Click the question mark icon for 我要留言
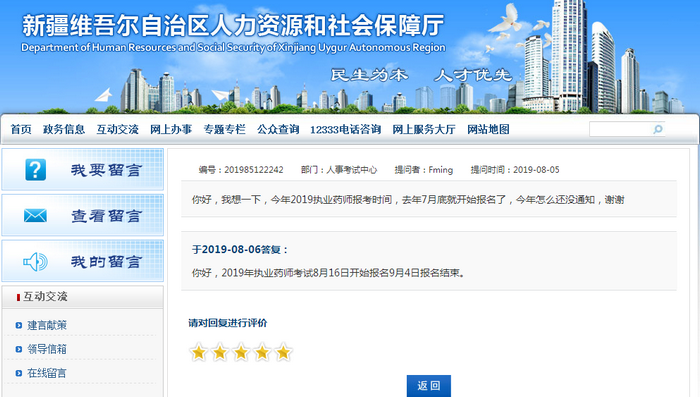The height and width of the screenshot is (397, 700). coord(36,170)
